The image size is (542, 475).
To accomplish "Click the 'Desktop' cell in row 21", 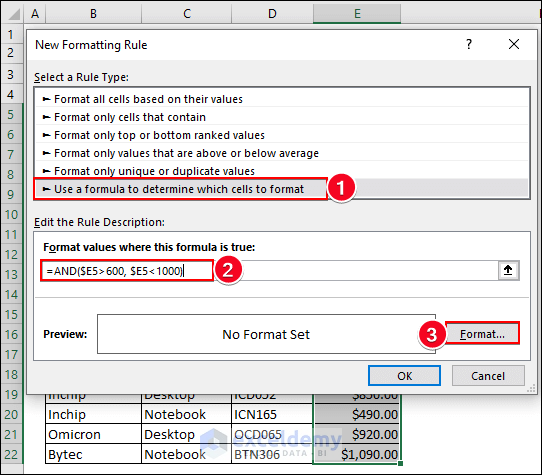I will point(186,434).
